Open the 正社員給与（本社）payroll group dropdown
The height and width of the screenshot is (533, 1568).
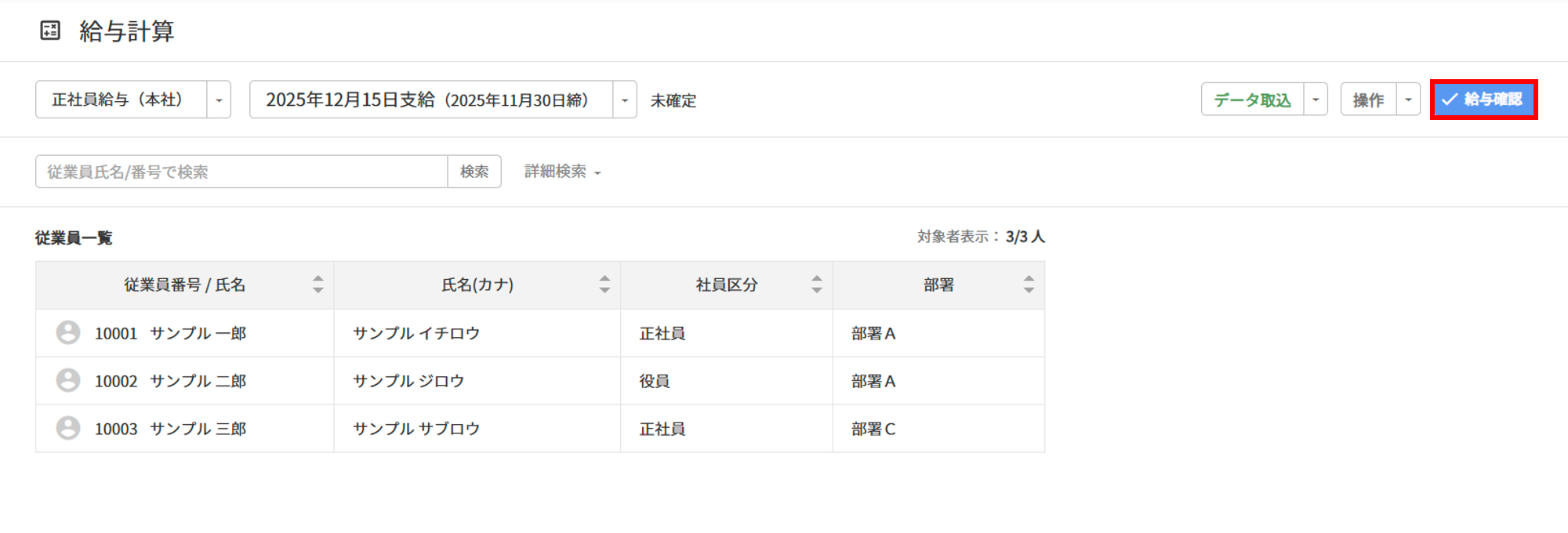click(219, 100)
